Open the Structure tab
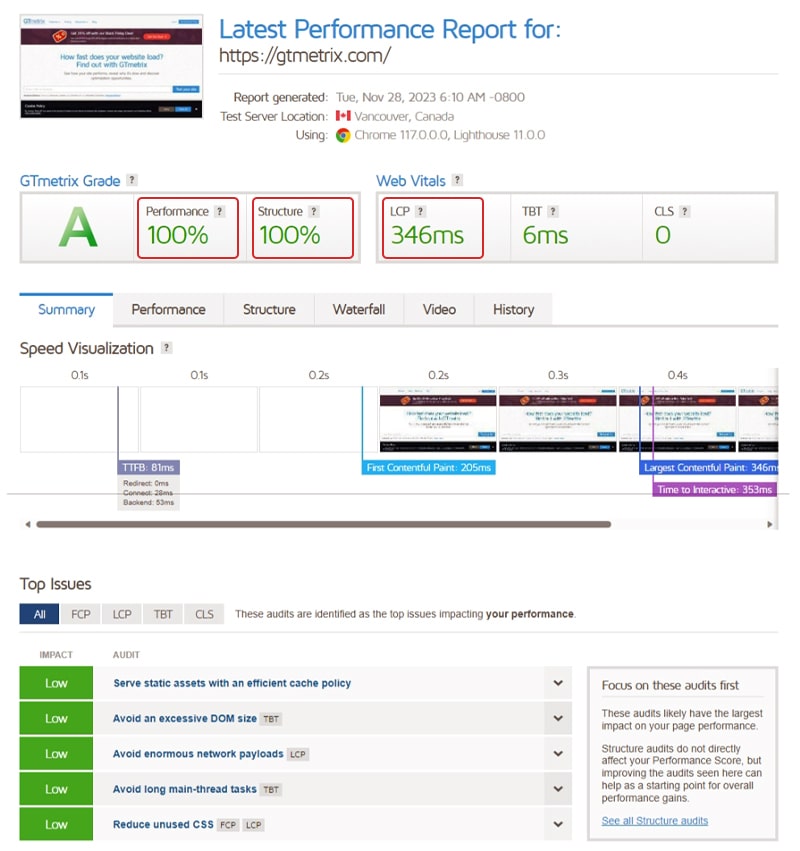This screenshot has height=851, width=800. 269,309
